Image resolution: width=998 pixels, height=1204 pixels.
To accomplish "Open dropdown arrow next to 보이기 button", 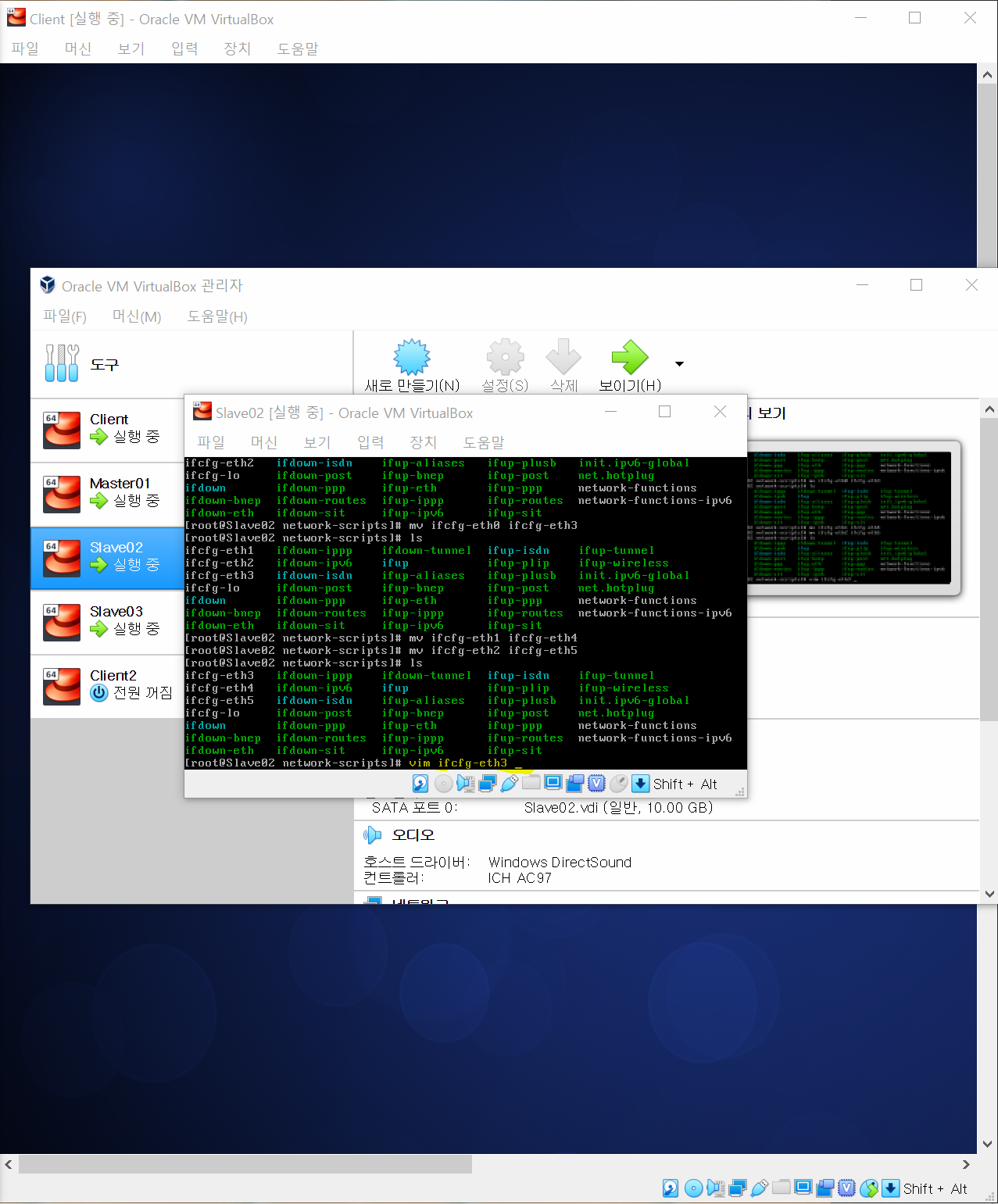I will pos(679,364).
